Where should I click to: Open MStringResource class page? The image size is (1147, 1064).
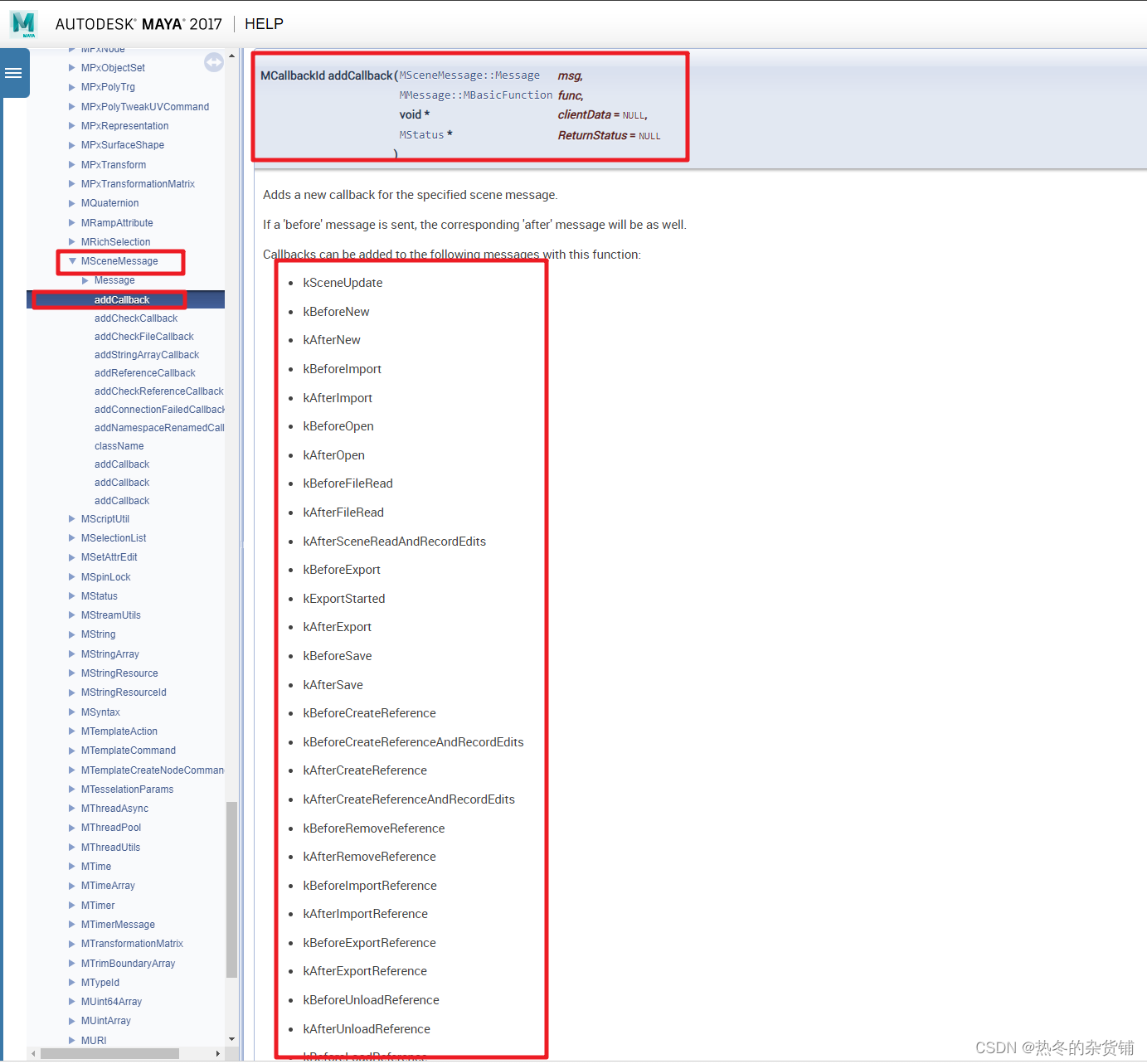119,673
